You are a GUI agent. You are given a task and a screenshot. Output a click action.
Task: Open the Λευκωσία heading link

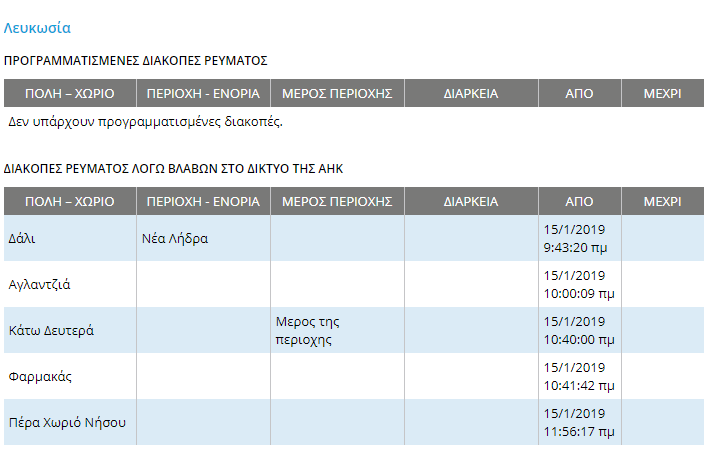click(x=37, y=28)
